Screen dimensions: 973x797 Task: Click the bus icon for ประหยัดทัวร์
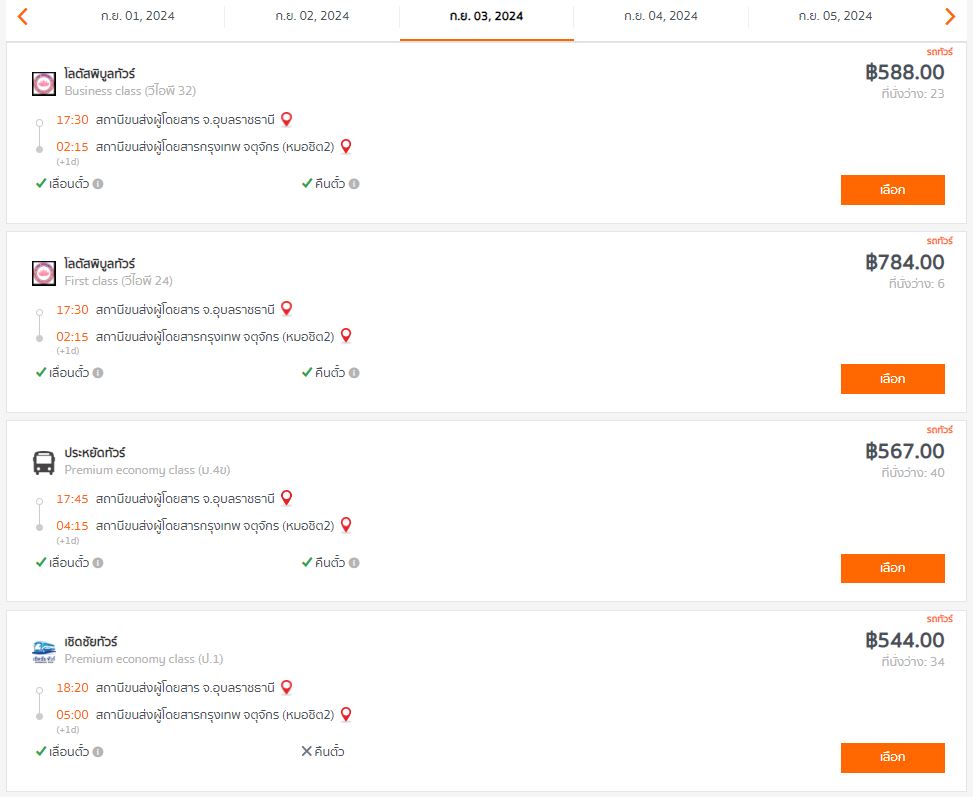pos(44,462)
